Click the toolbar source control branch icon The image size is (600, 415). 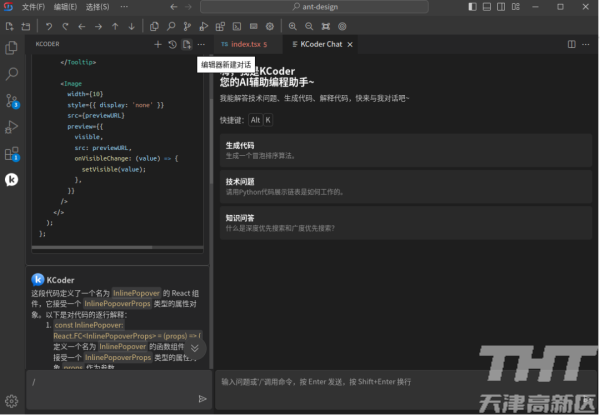tap(187, 26)
